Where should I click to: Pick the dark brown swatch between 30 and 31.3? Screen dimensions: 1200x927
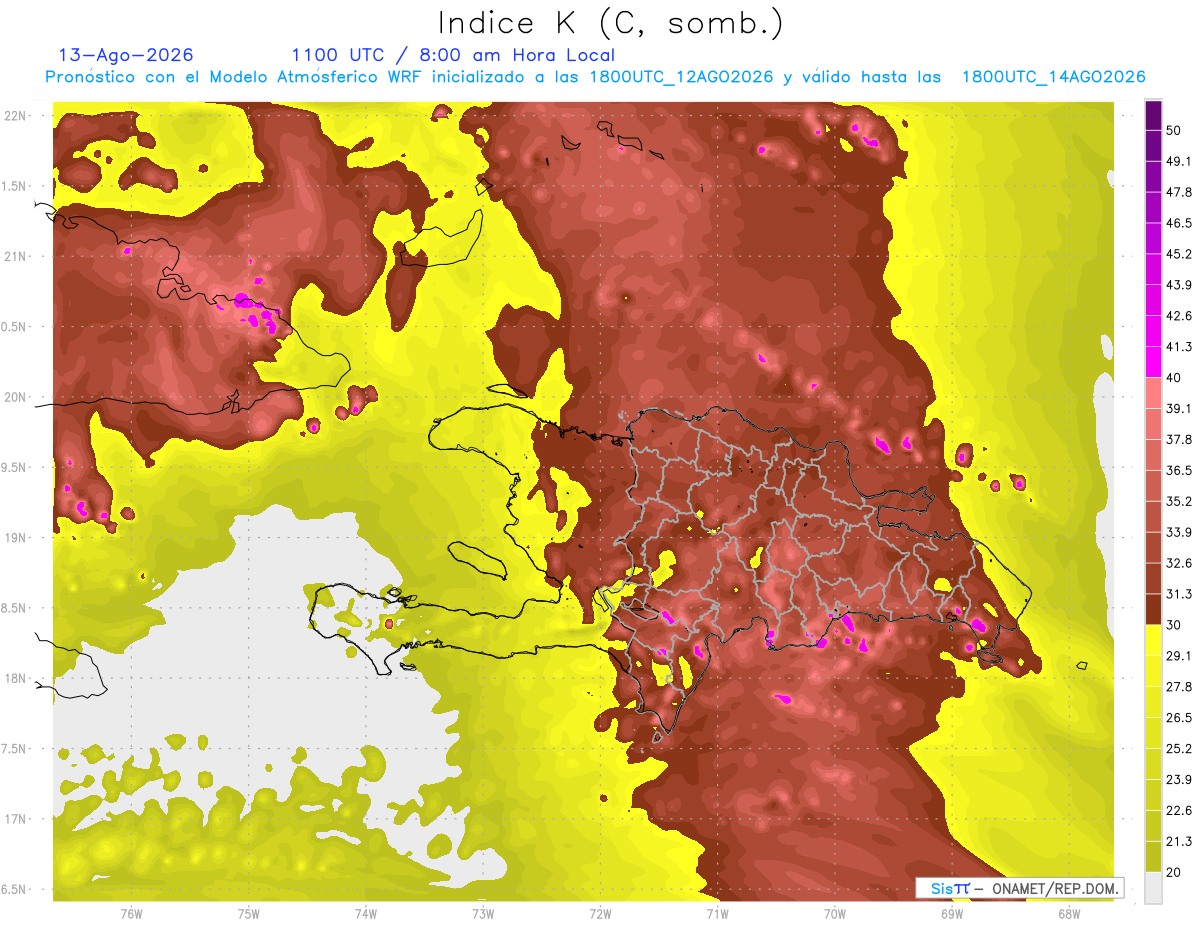(x=1153, y=609)
